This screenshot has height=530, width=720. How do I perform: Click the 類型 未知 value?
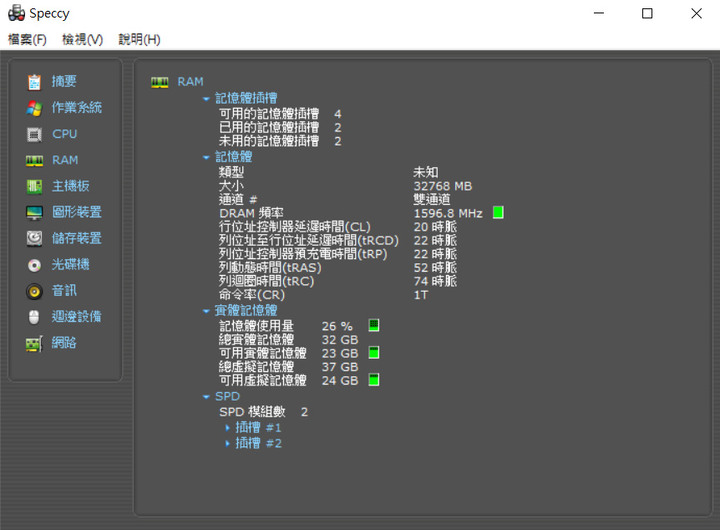426,172
